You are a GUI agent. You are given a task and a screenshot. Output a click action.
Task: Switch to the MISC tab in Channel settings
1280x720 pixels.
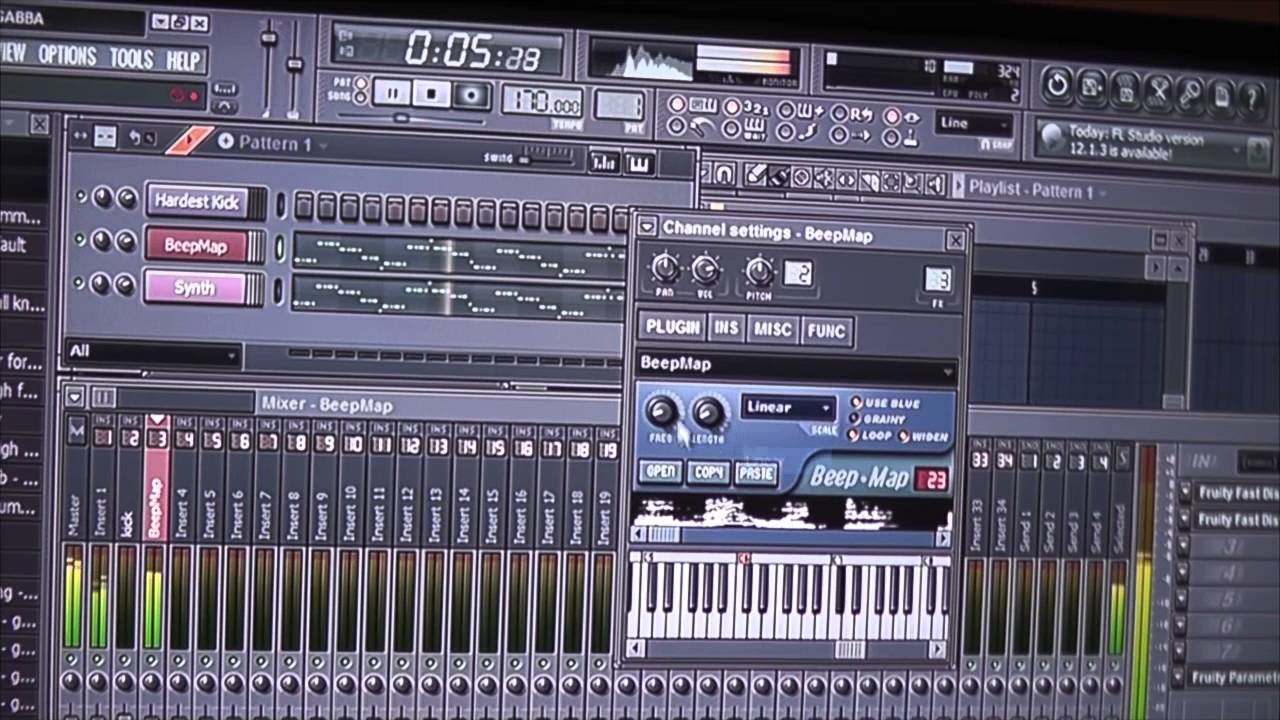click(773, 329)
